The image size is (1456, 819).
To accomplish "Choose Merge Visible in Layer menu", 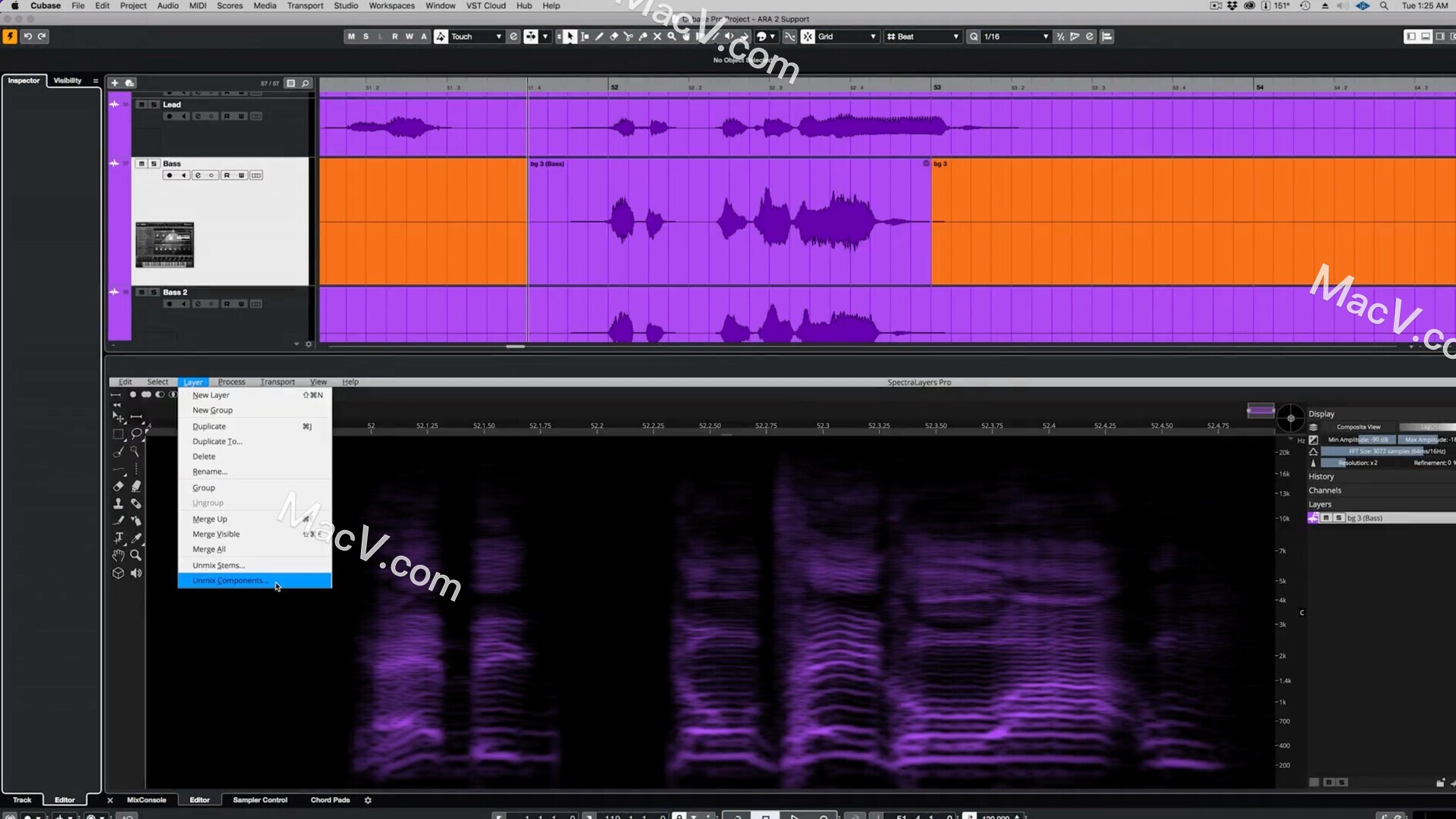I will coord(255,535).
